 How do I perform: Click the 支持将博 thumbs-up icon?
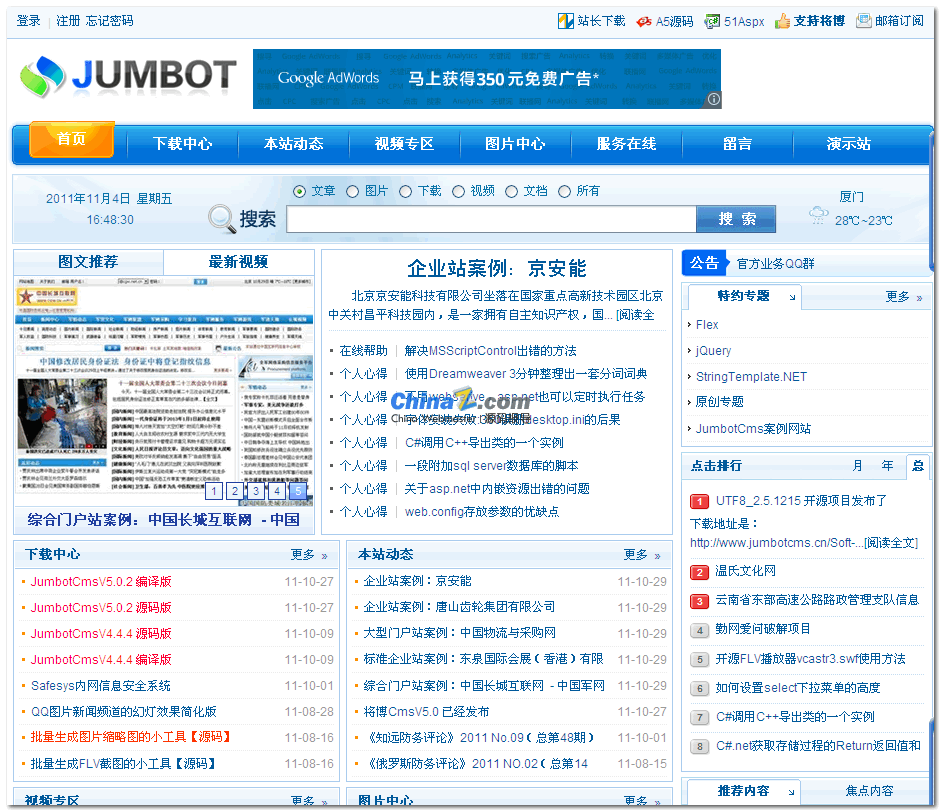tap(782, 21)
